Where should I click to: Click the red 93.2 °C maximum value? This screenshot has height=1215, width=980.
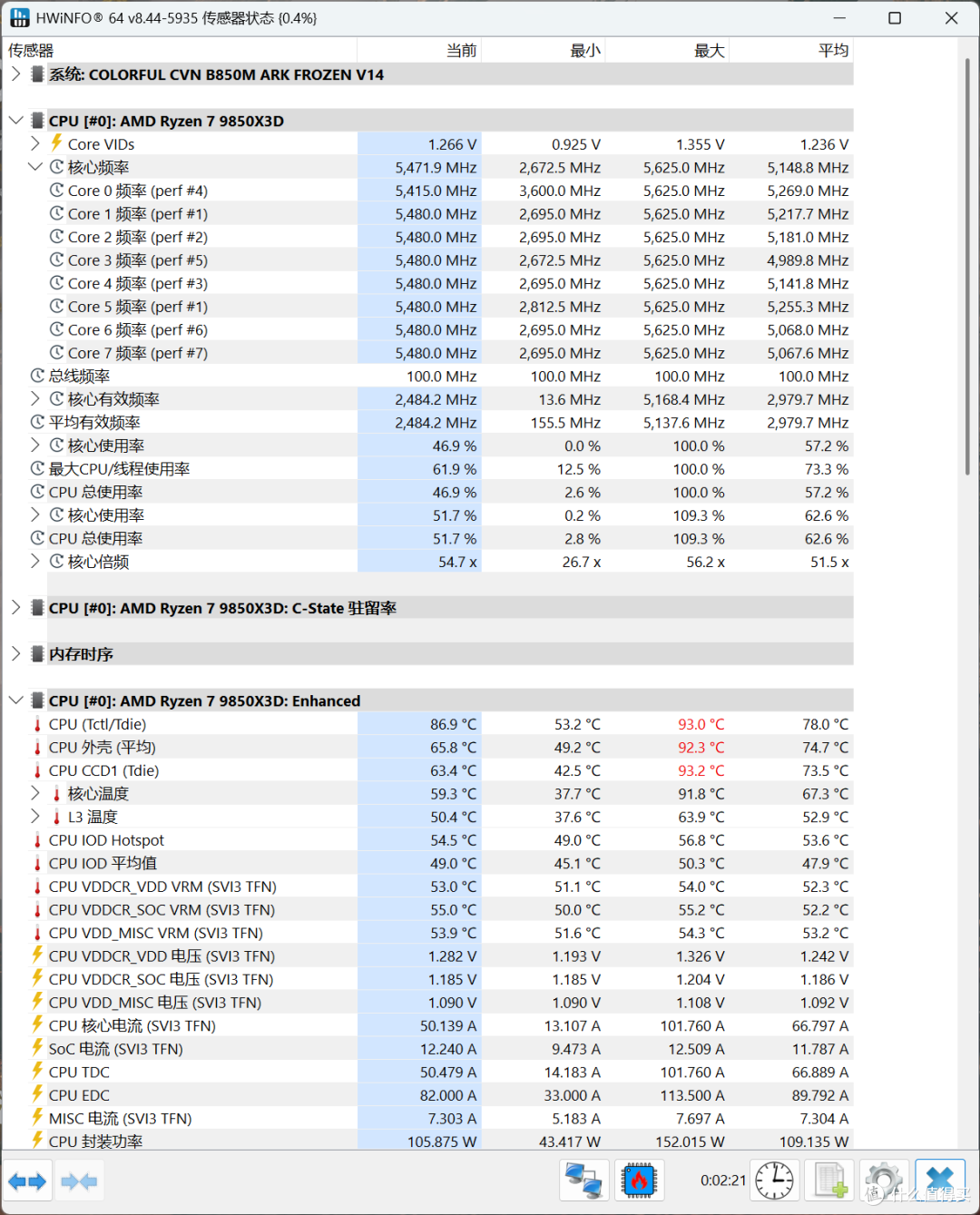pos(701,770)
